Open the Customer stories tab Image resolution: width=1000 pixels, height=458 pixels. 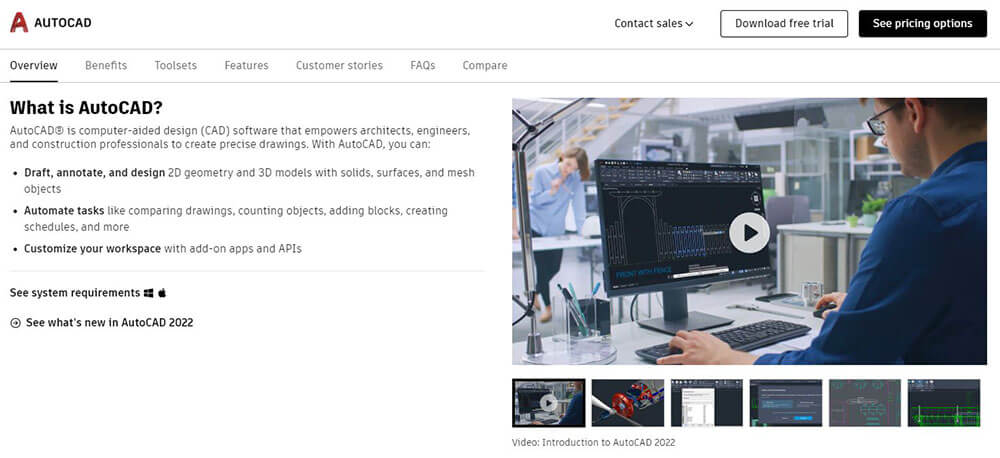point(339,65)
